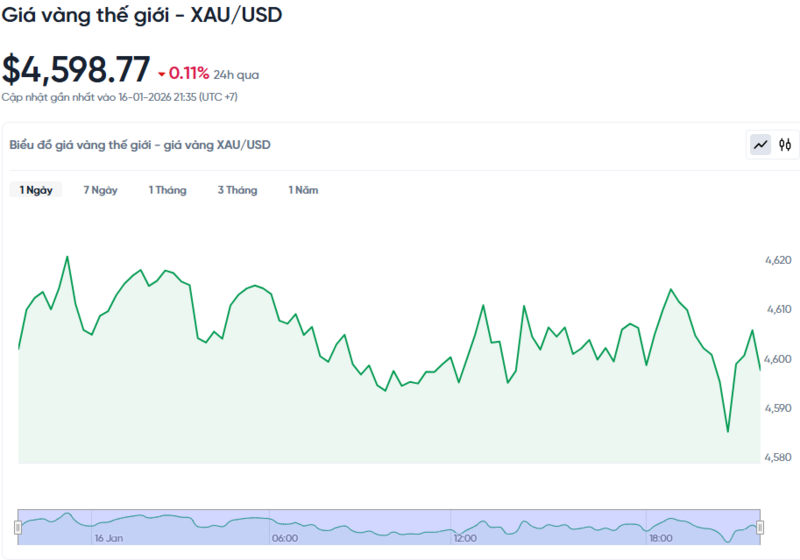The width and height of the screenshot is (800, 560).
Task: Switch to the 1 Năm chart range
Action: [x=303, y=190]
